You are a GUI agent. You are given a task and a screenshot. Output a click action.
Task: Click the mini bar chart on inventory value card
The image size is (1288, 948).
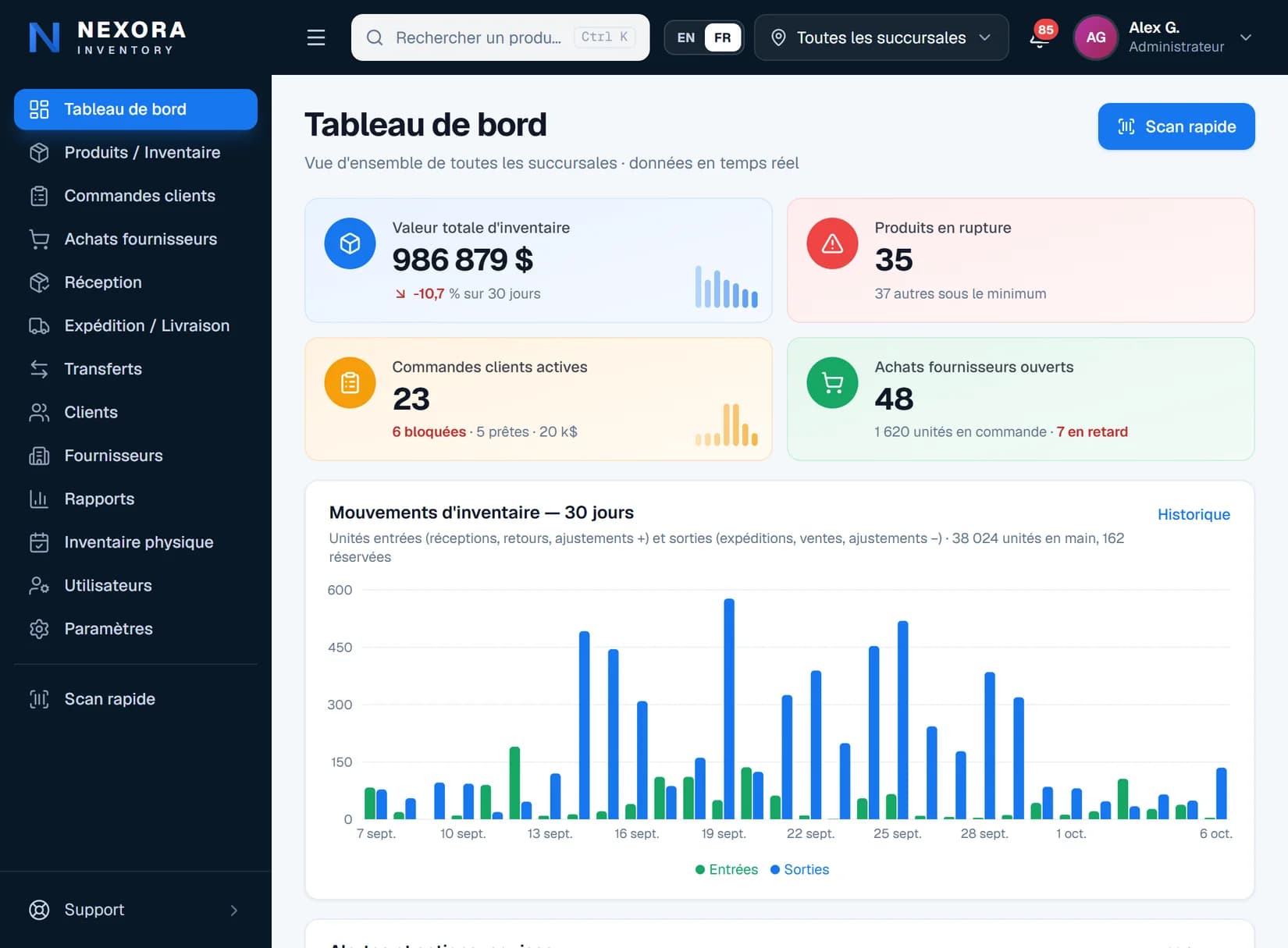(x=726, y=286)
